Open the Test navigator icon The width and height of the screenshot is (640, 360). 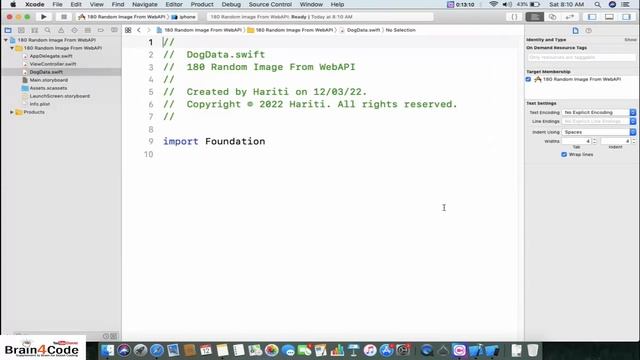(74, 30)
